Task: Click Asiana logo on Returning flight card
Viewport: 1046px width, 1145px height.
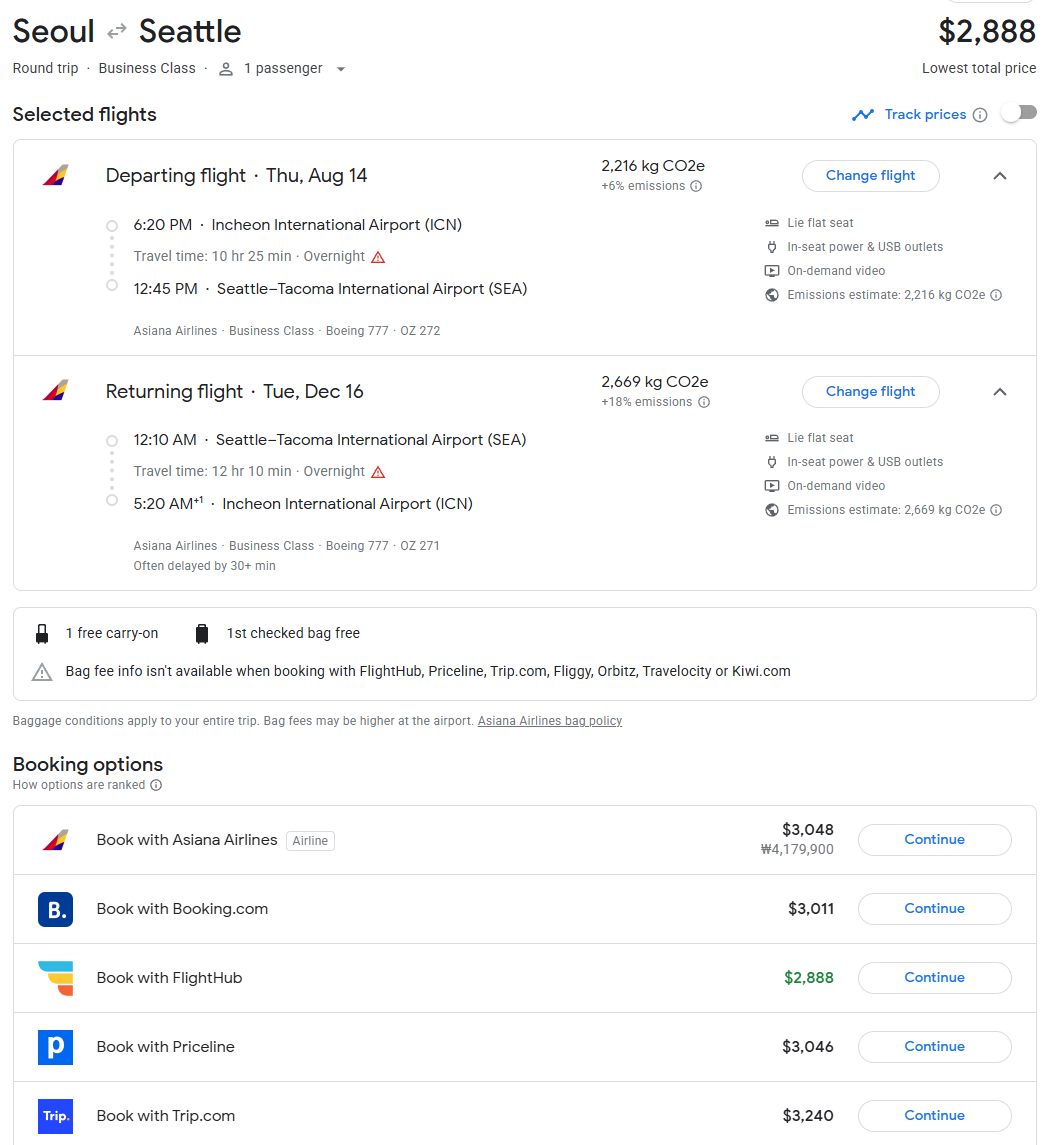Action: (x=56, y=391)
